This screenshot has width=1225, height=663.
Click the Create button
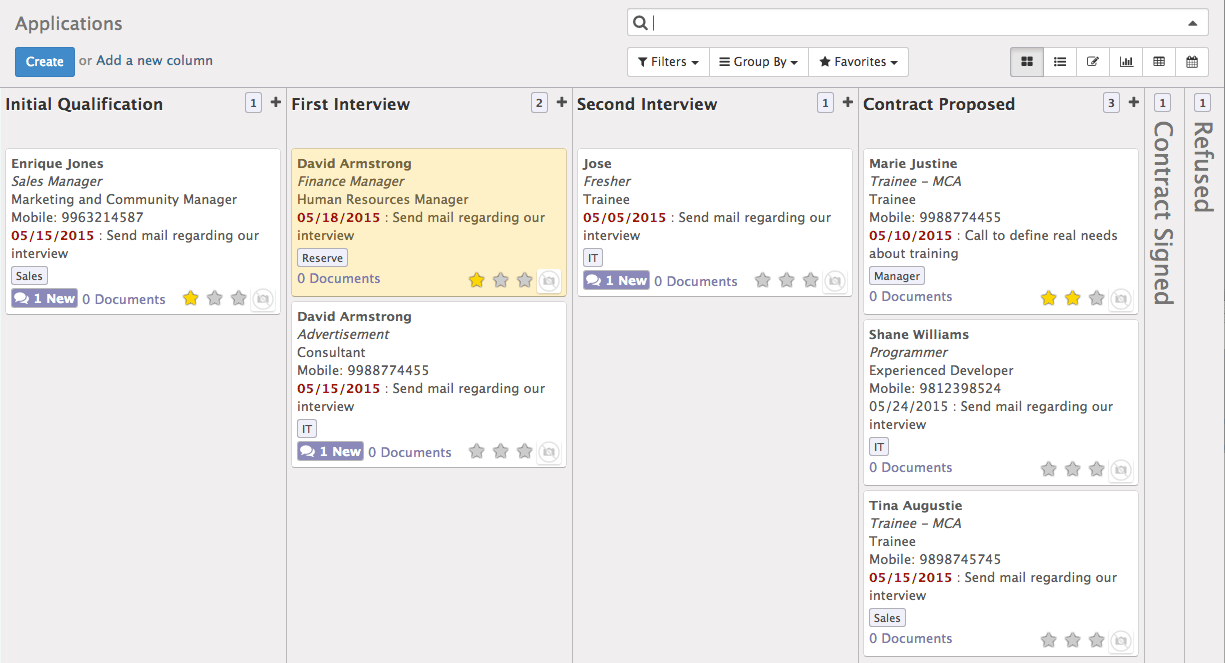44,61
